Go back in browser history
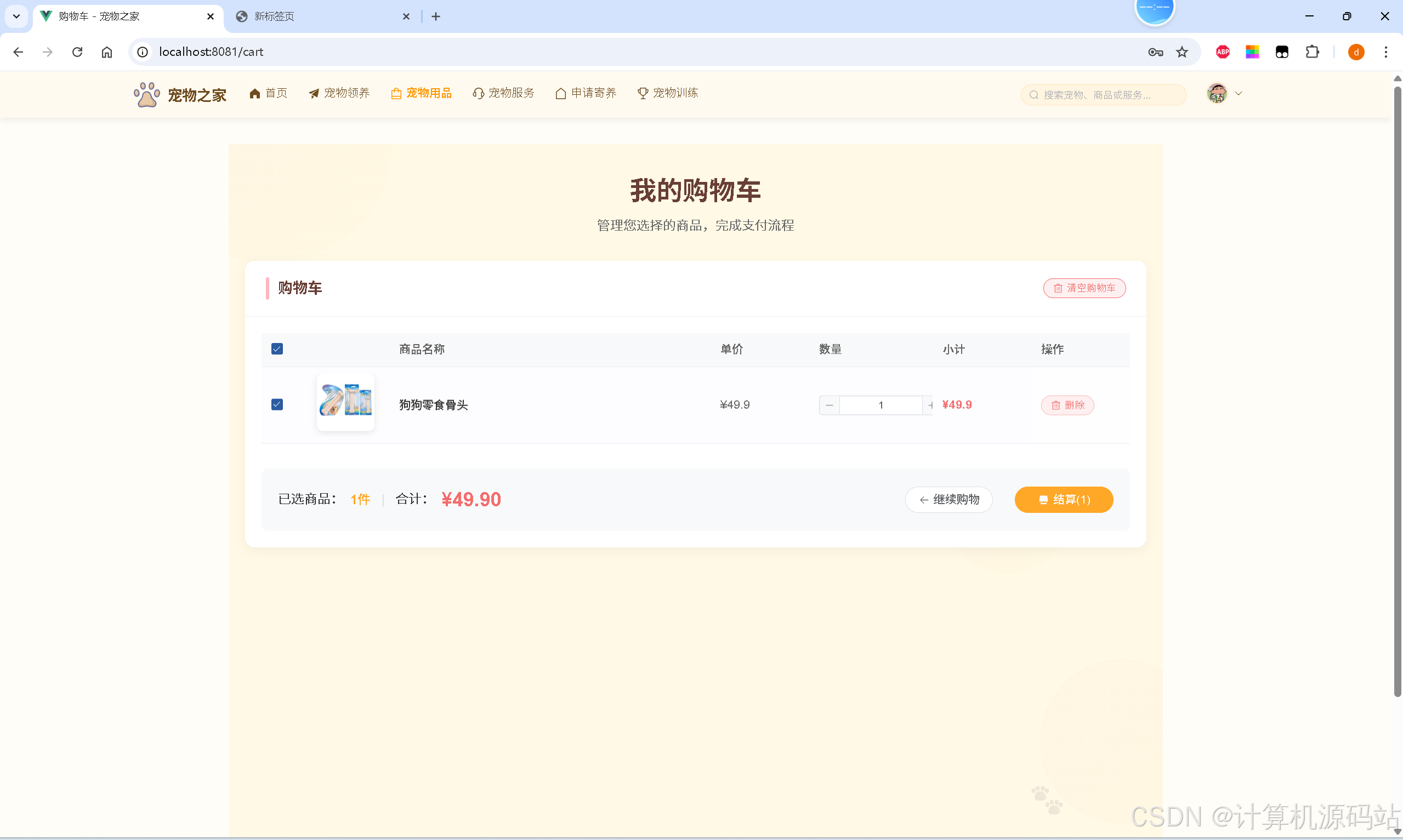The width and height of the screenshot is (1403, 840). tap(18, 52)
